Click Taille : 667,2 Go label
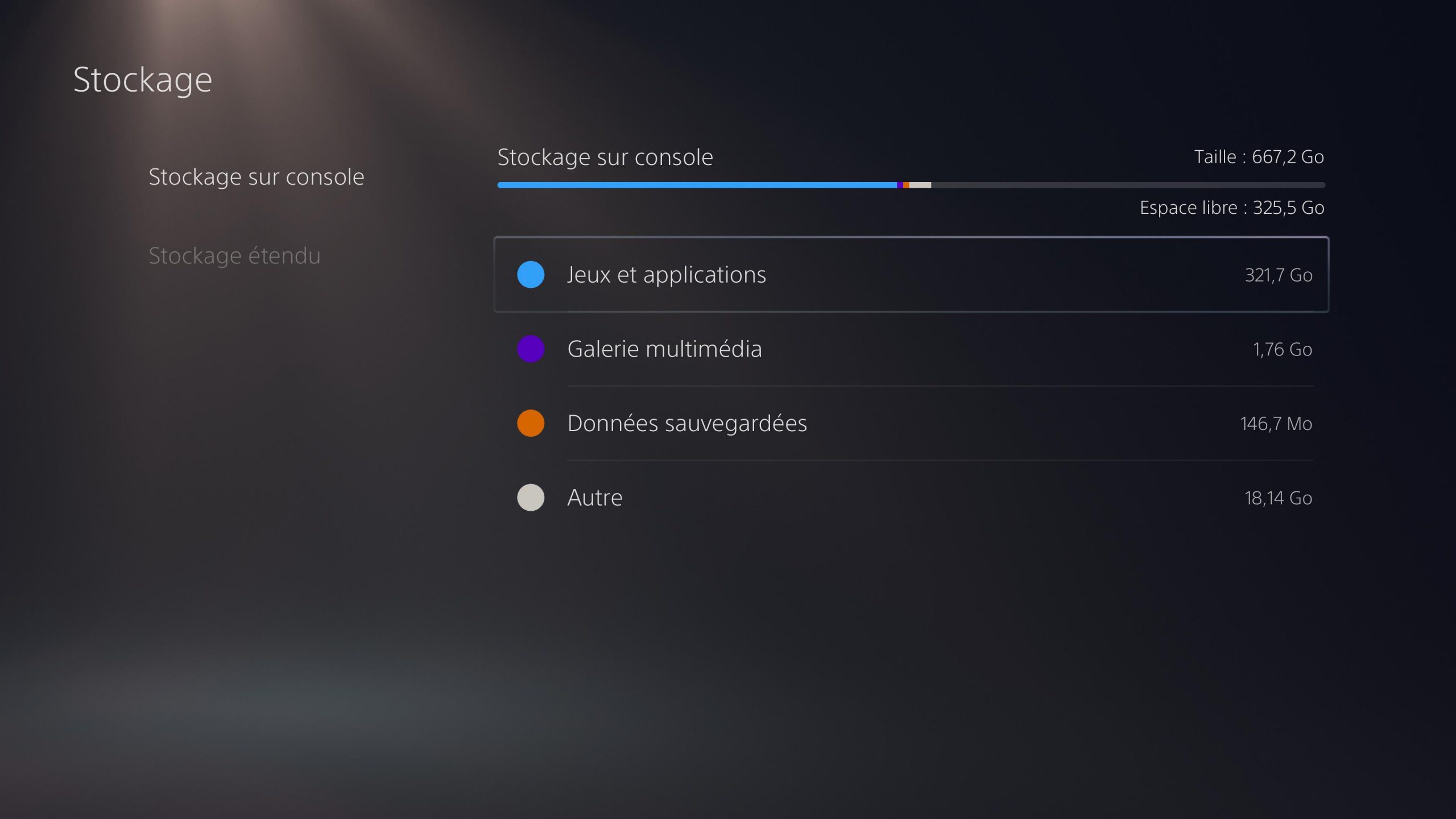The image size is (1456, 819). tap(1259, 157)
